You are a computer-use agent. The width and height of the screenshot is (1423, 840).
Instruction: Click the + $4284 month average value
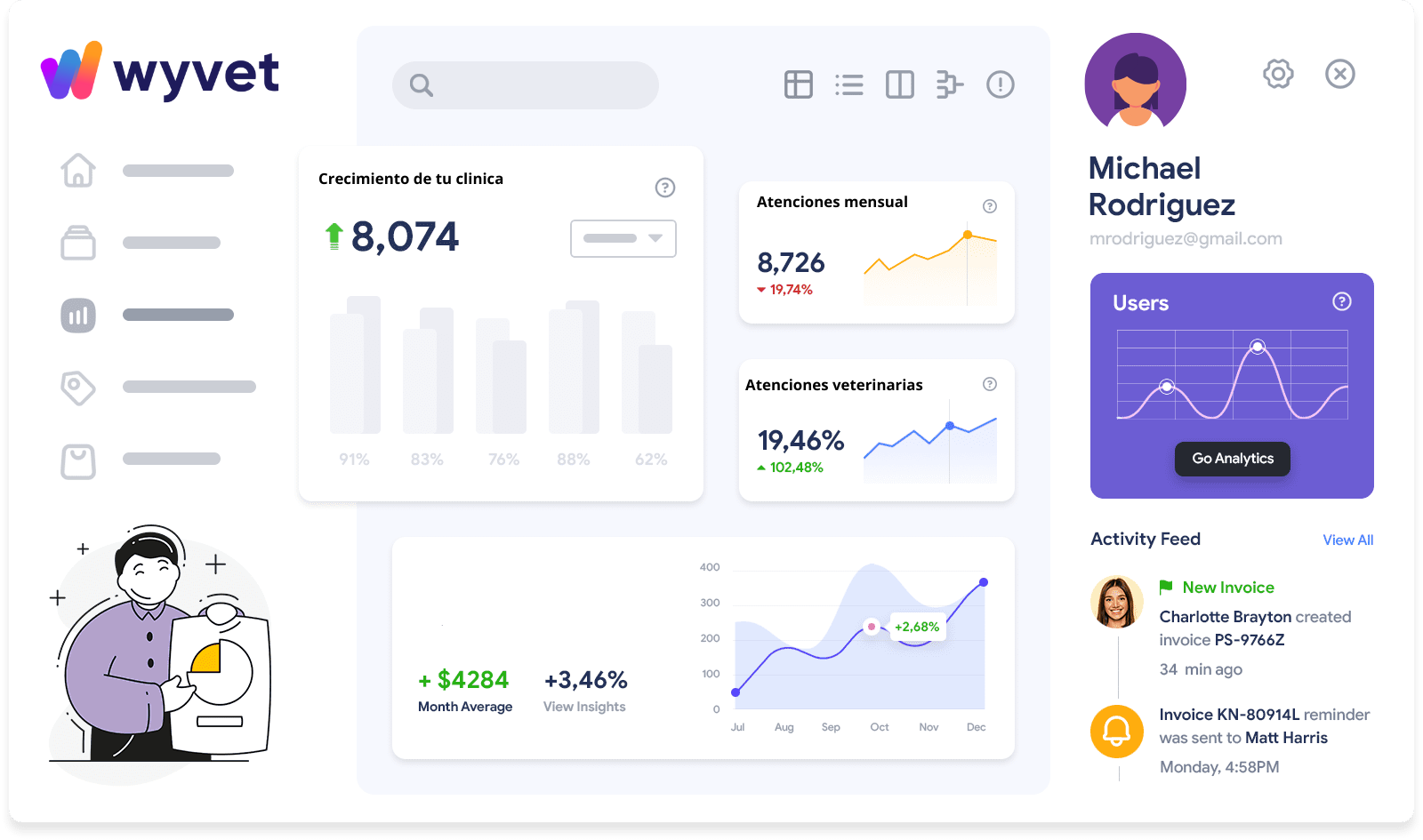tap(463, 680)
